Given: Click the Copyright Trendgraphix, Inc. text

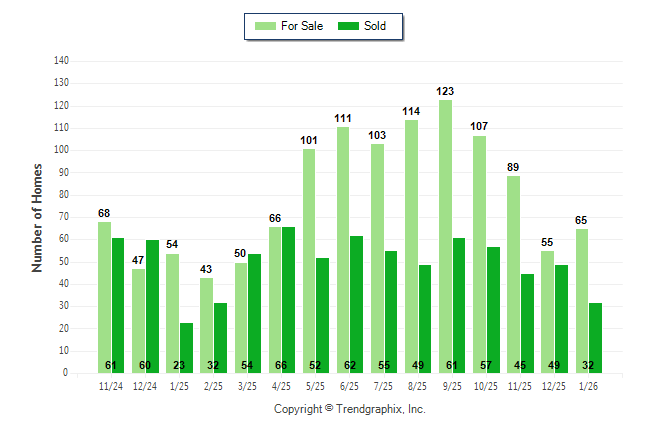Looking at the screenshot, I should [350, 409].
